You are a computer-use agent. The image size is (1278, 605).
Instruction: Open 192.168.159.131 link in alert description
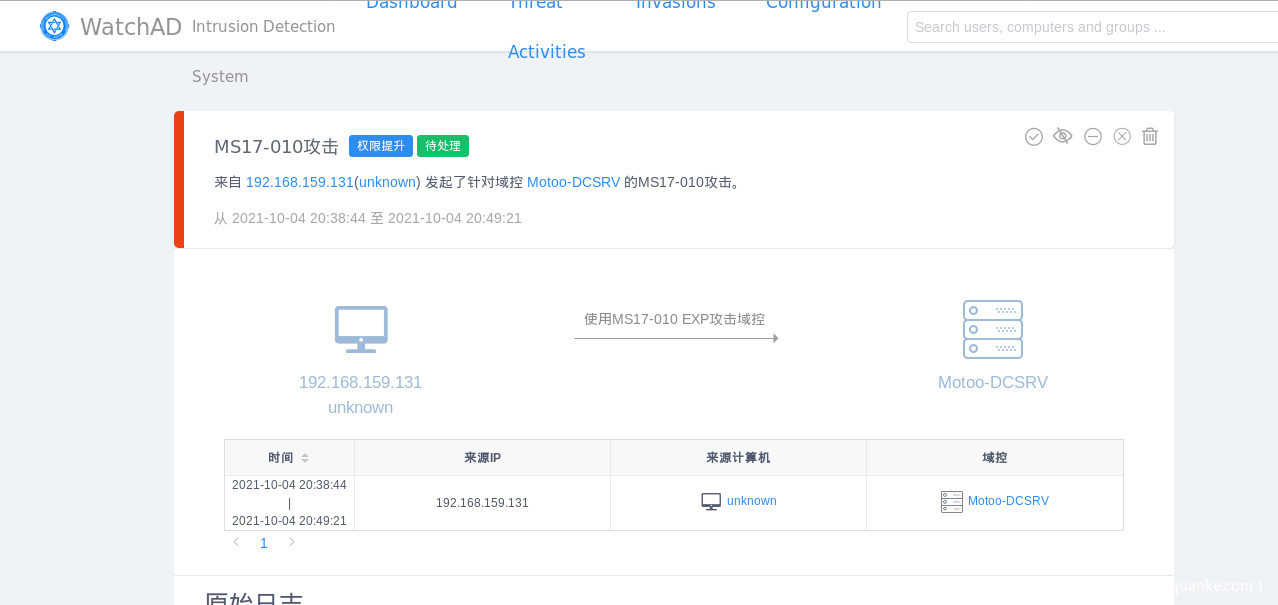pos(299,182)
